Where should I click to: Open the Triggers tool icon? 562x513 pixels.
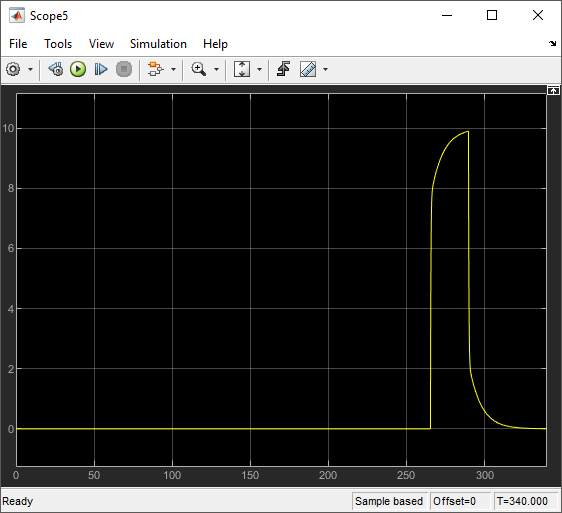click(284, 69)
